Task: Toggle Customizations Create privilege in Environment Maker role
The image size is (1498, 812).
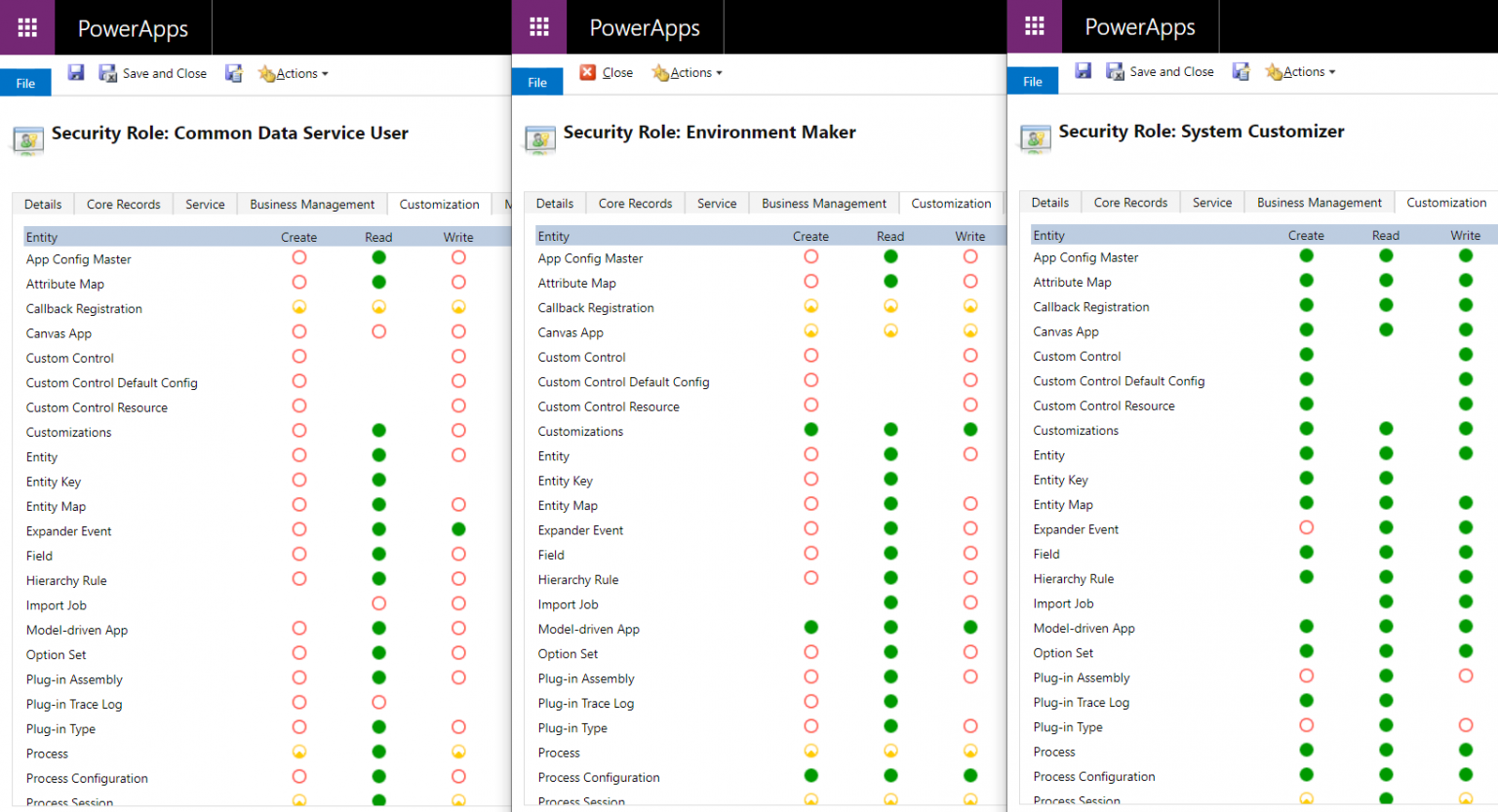Action: coord(811,430)
